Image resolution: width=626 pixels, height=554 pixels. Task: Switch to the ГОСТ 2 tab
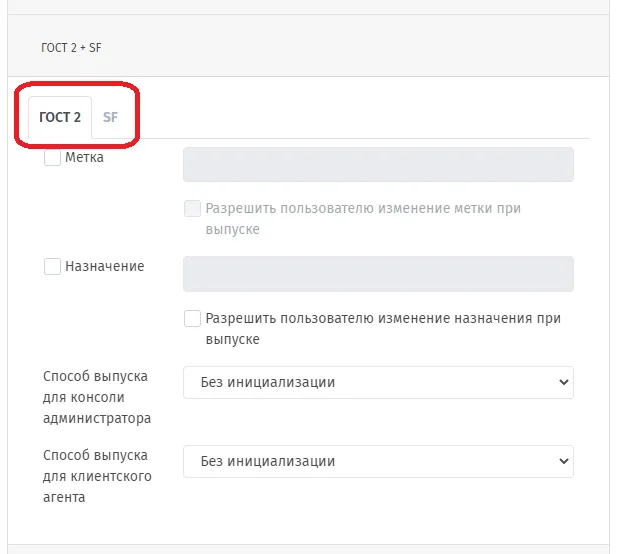click(x=60, y=117)
